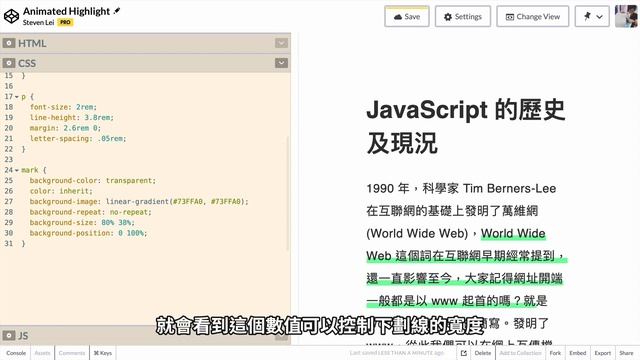Select the JS panel header
The width and height of the screenshot is (640, 360).
tap(145, 336)
